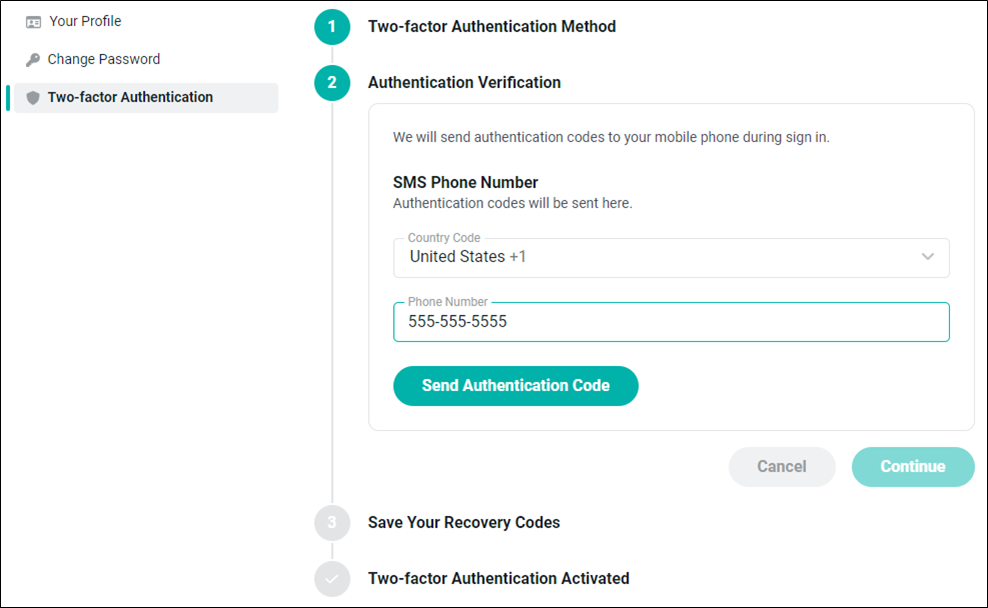Click the Your Profile card icon
This screenshot has width=988, height=608.
pyautogui.click(x=33, y=22)
